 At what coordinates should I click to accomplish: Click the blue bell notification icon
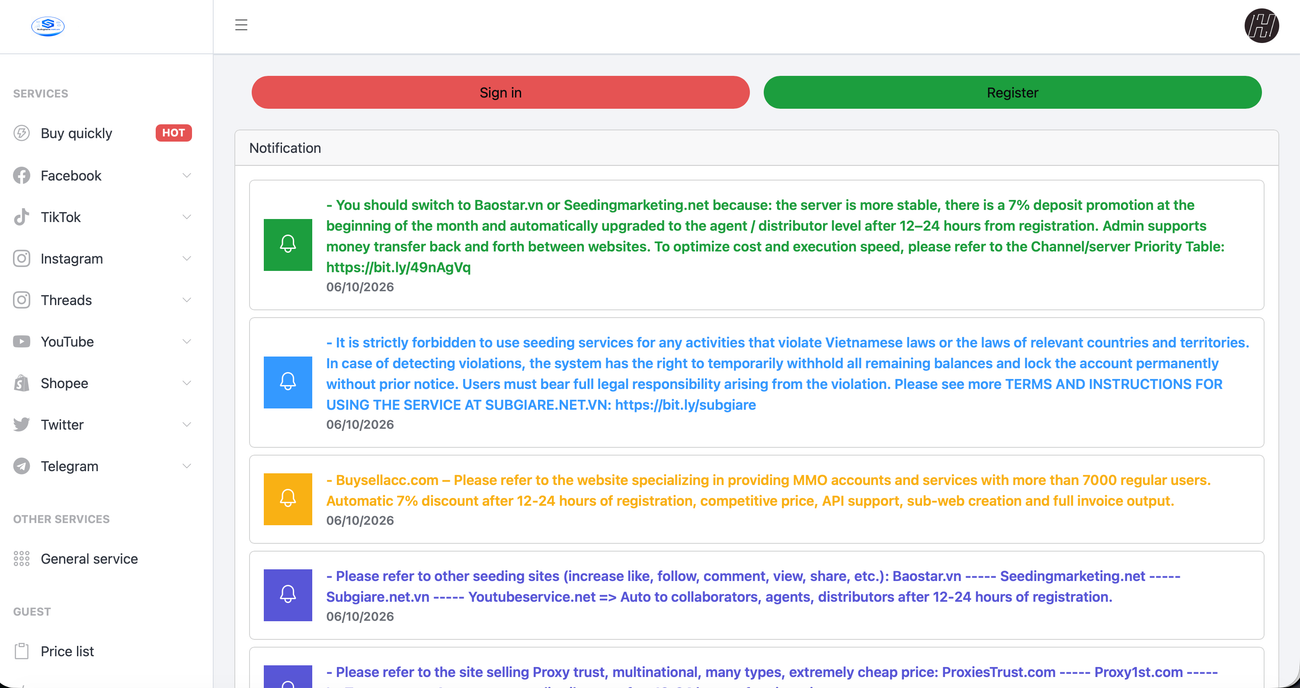[288, 382]
